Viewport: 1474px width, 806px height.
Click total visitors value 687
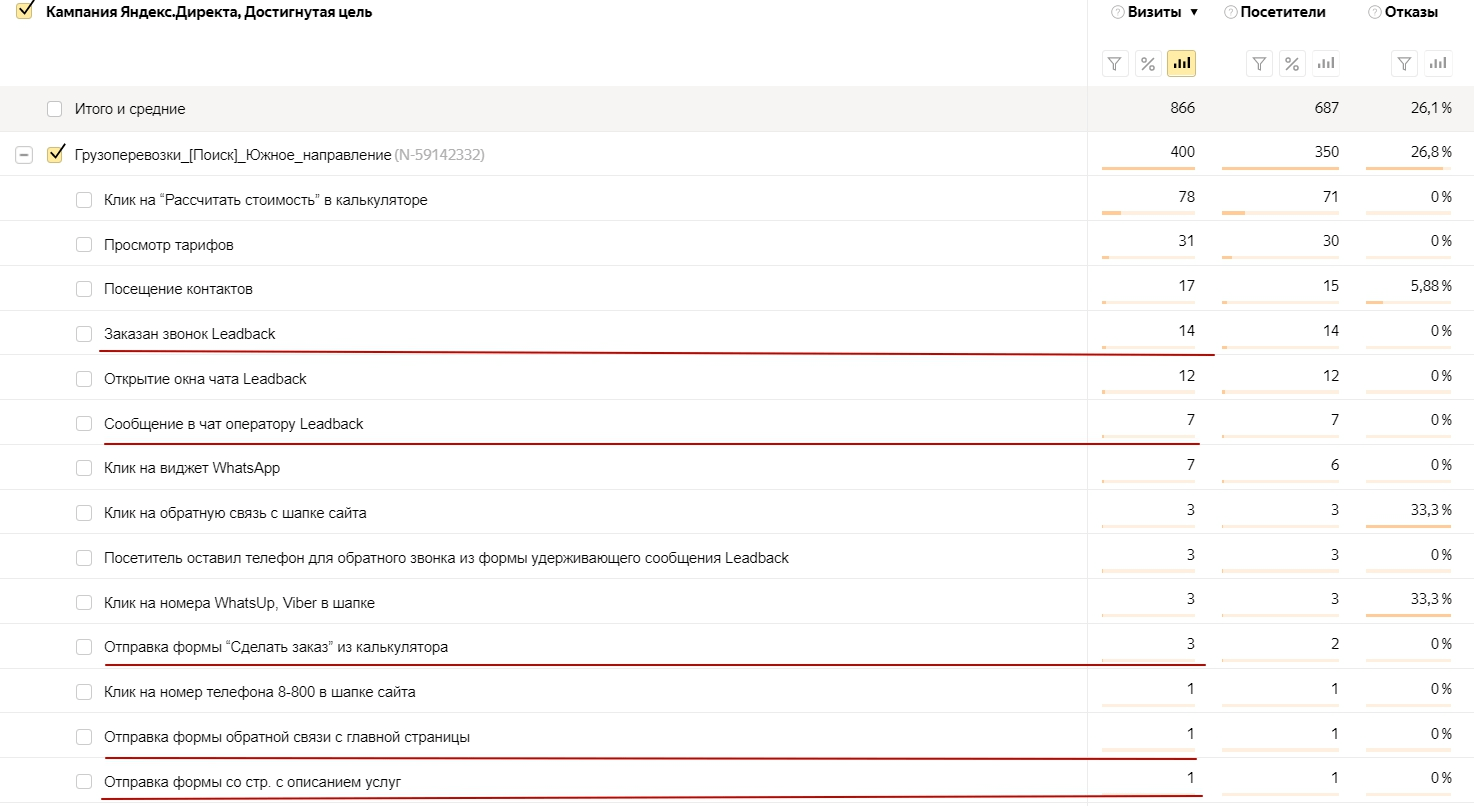[x=1327, y=108]
